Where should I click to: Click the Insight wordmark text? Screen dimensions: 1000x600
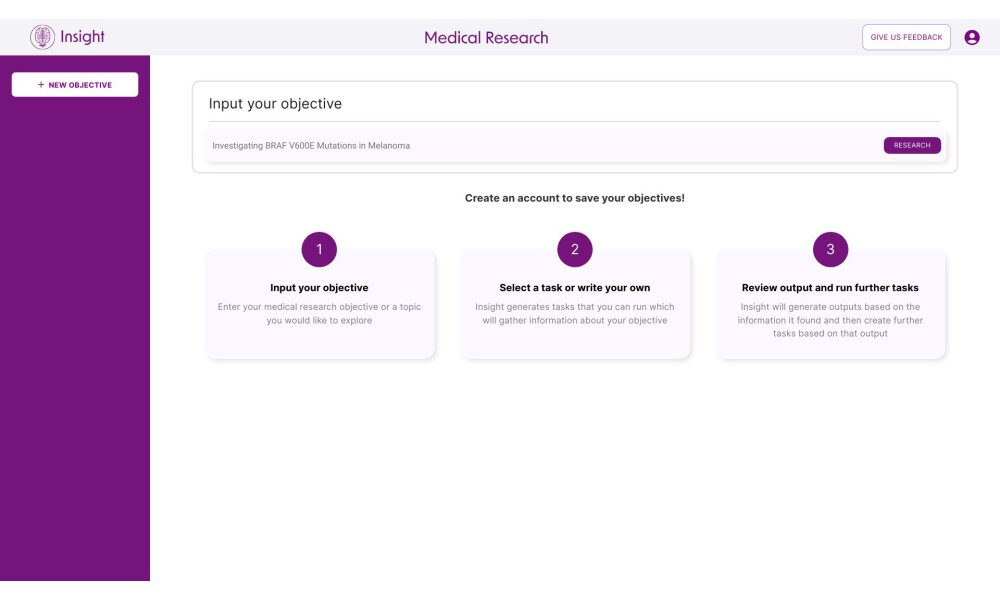point(82,37)
